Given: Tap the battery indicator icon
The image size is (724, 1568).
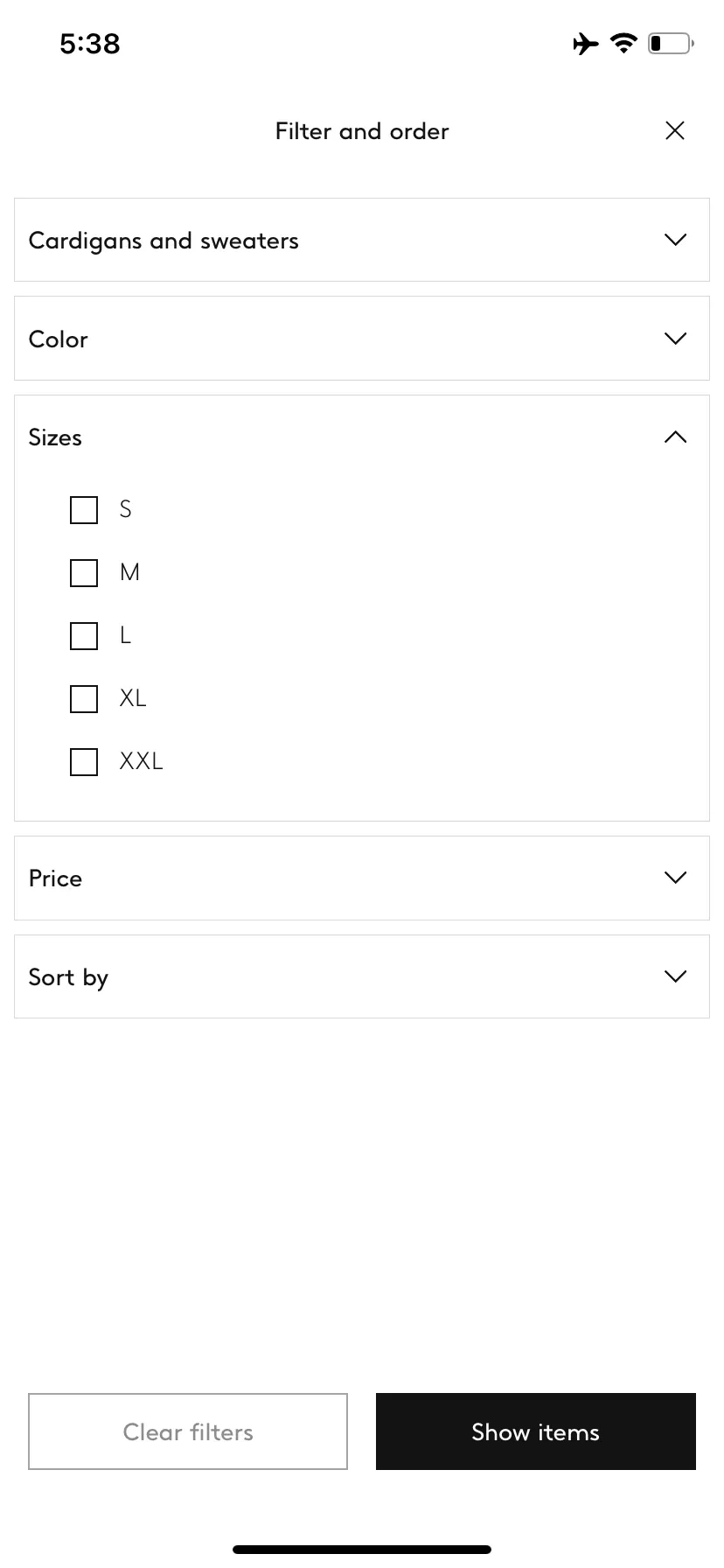Looking at the screenshot, I should 671,43.
